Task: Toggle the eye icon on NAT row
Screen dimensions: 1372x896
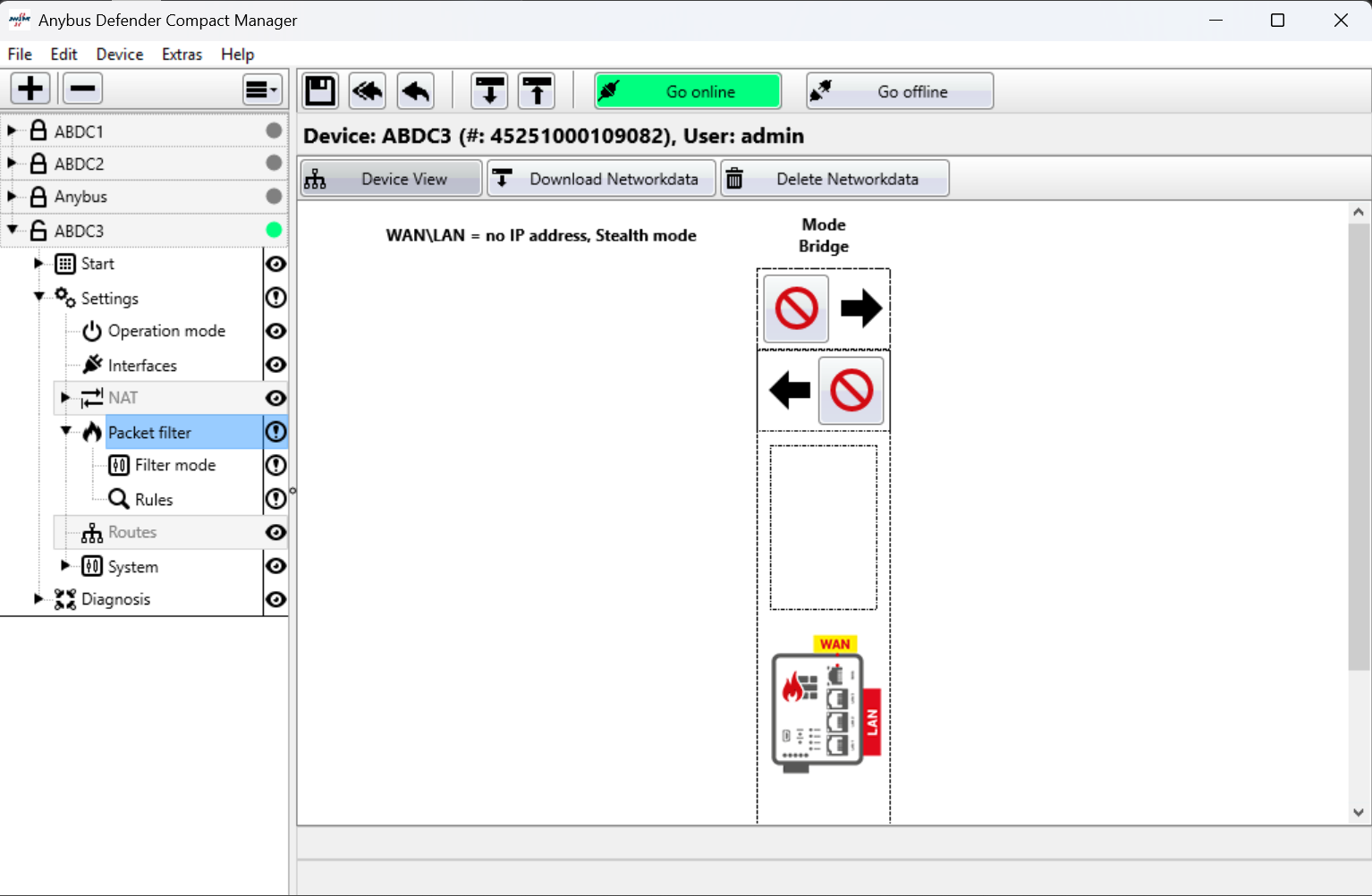Action: (276, 398)
